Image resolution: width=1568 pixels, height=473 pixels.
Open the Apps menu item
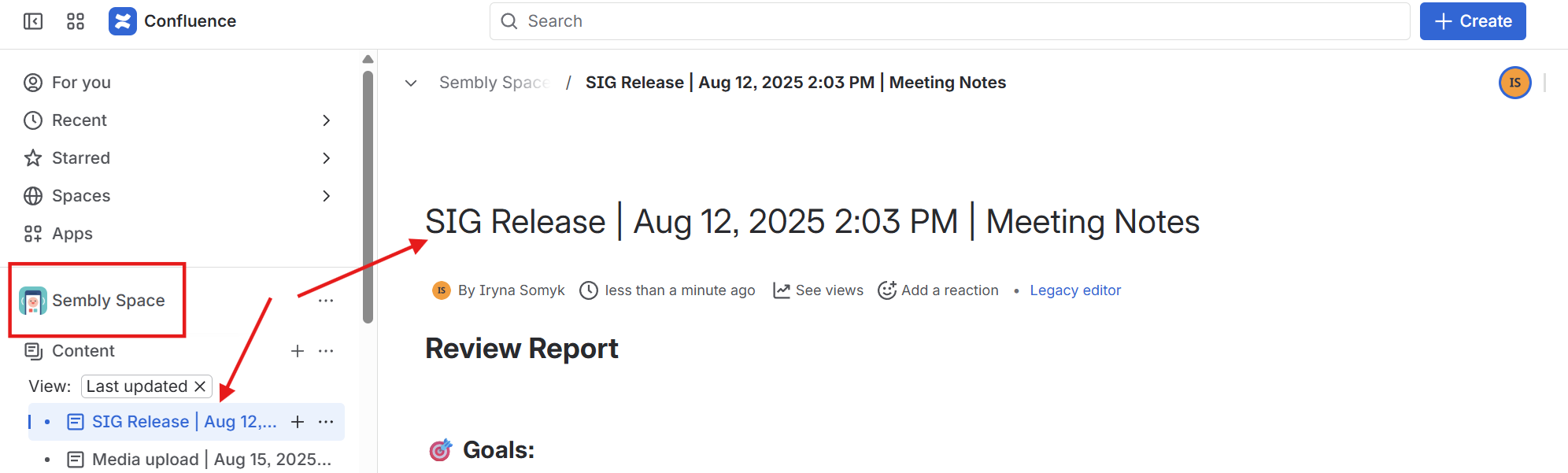pos(72,234)
